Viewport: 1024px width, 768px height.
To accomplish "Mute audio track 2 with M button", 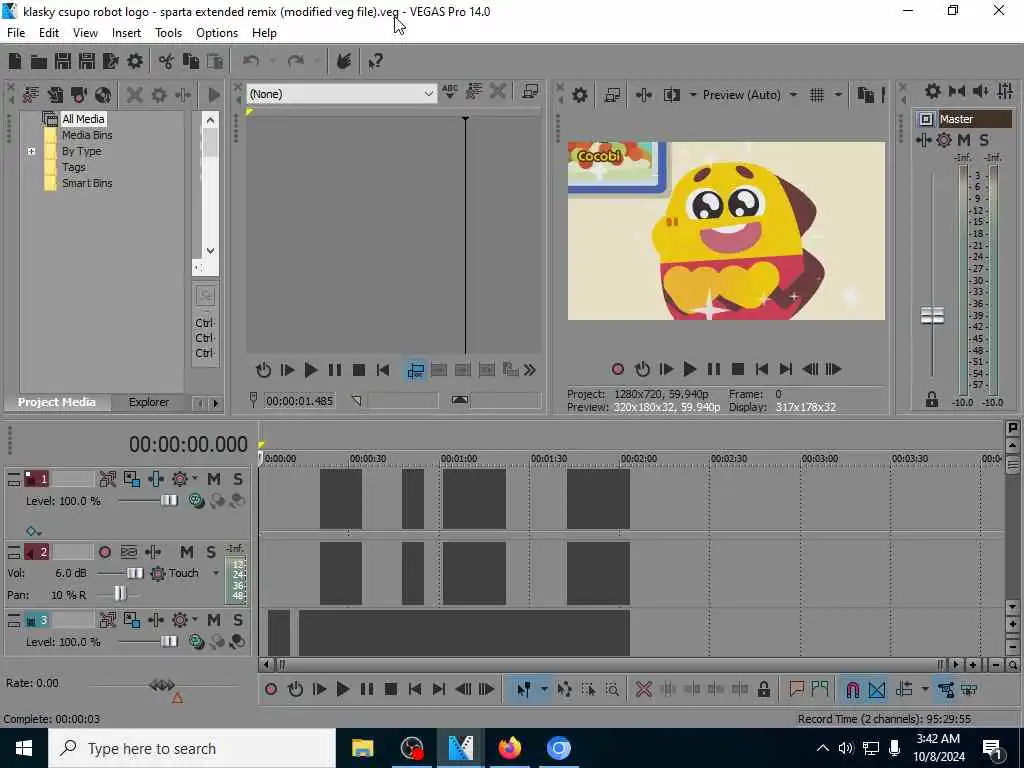I will tap(186, 552).
